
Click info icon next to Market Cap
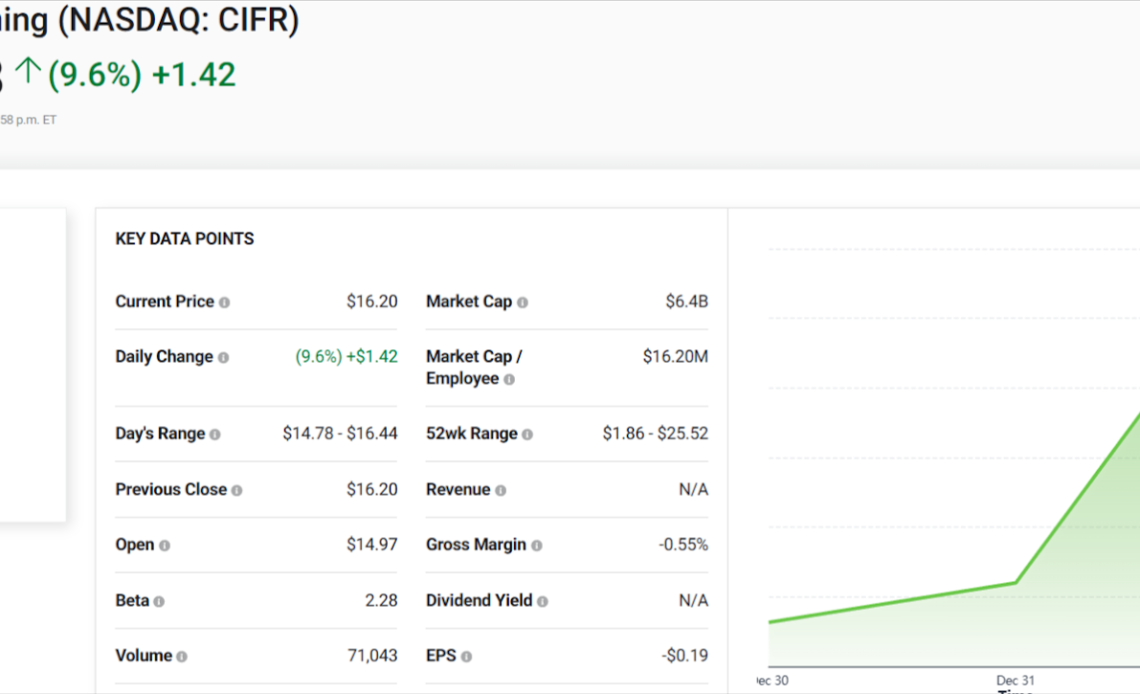pyautogui.click(x=522, y=302)
